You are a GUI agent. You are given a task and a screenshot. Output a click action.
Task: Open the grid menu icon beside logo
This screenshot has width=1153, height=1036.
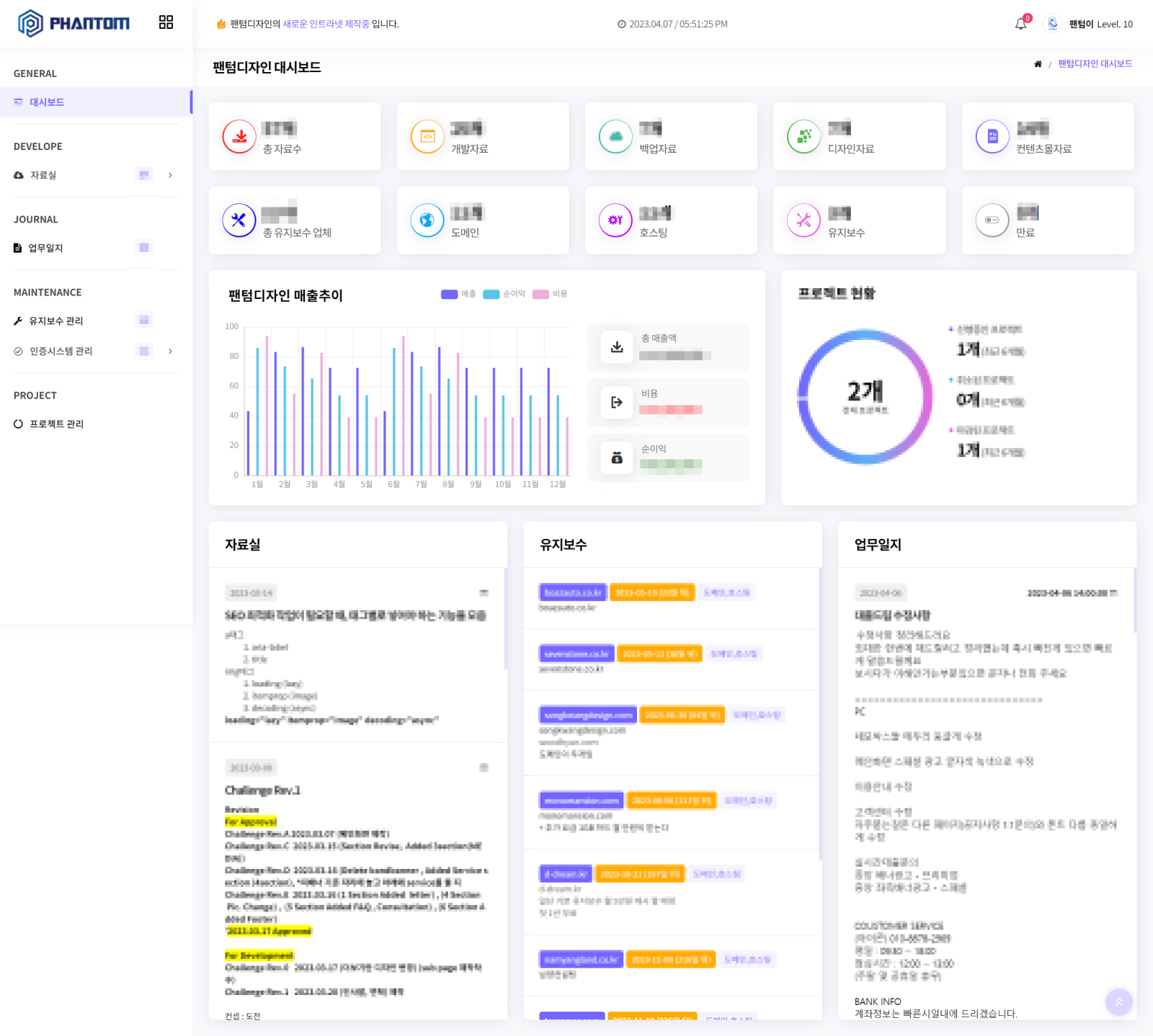[166, 22]
